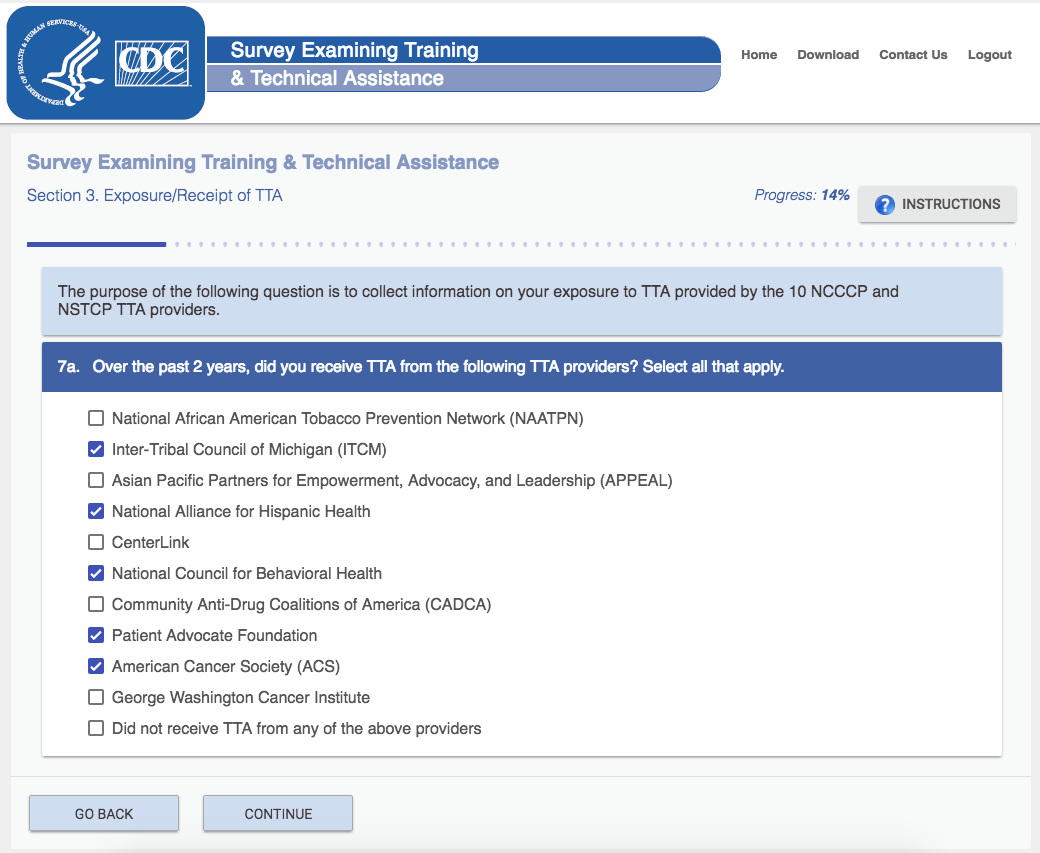Uncheck National Alliance for Hispanic Health
The image size is (1040, 853).
coord(96,511)
